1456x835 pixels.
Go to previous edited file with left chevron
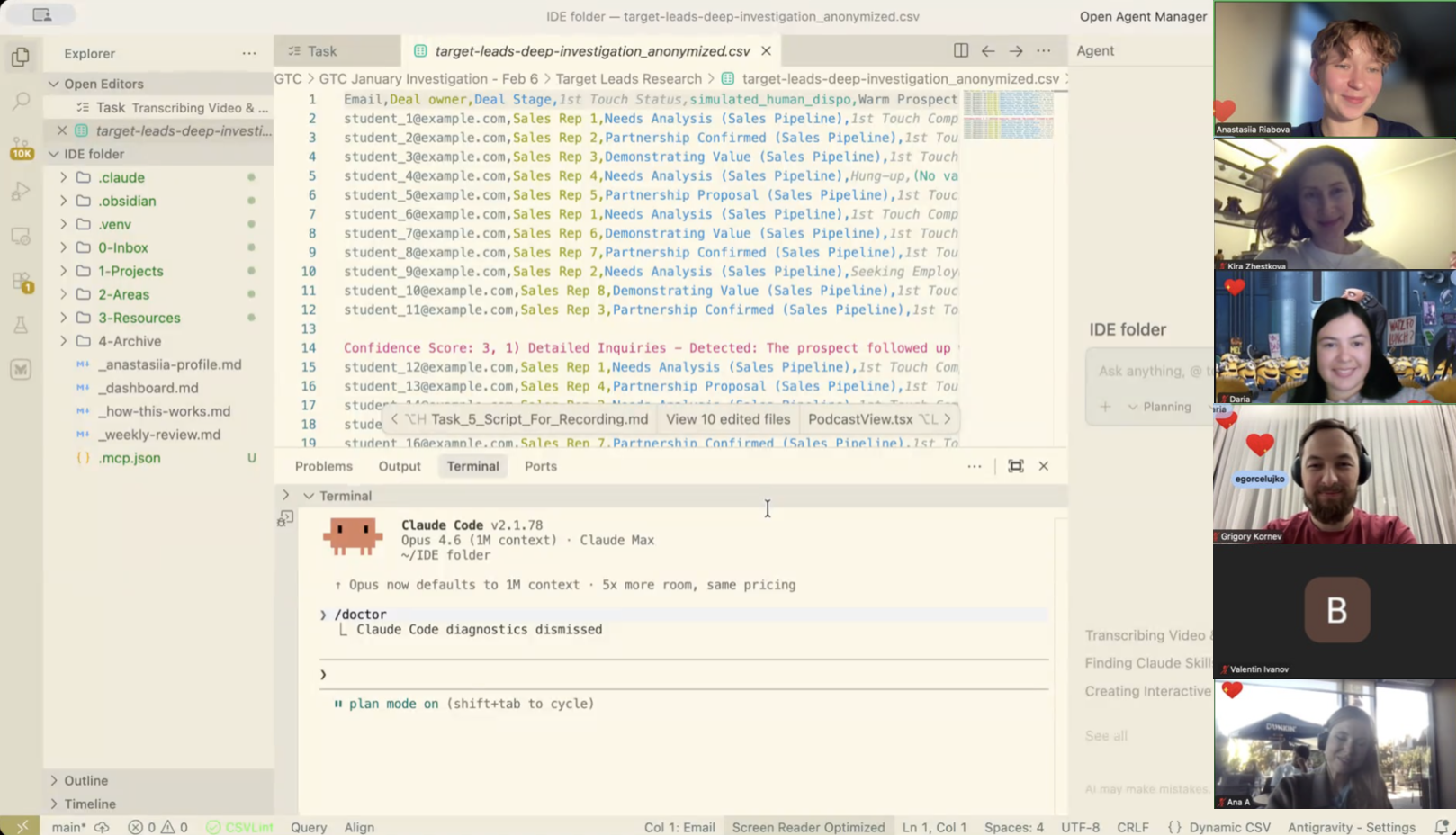[394, 419]
